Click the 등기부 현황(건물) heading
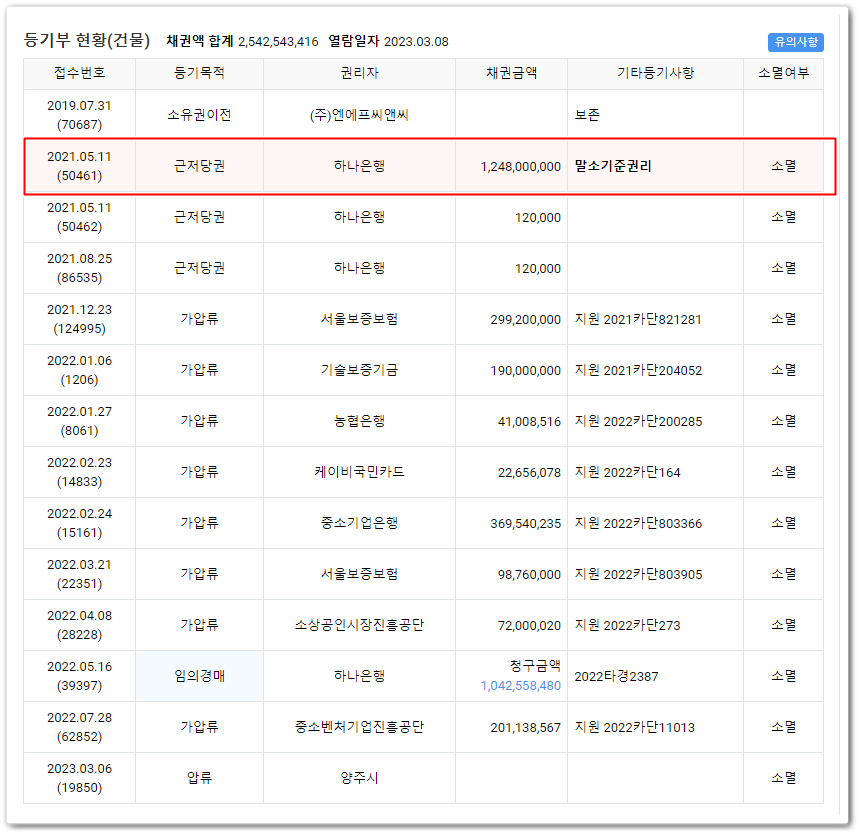Viewport: 861px width, 836px height. [x=87, y=40]
